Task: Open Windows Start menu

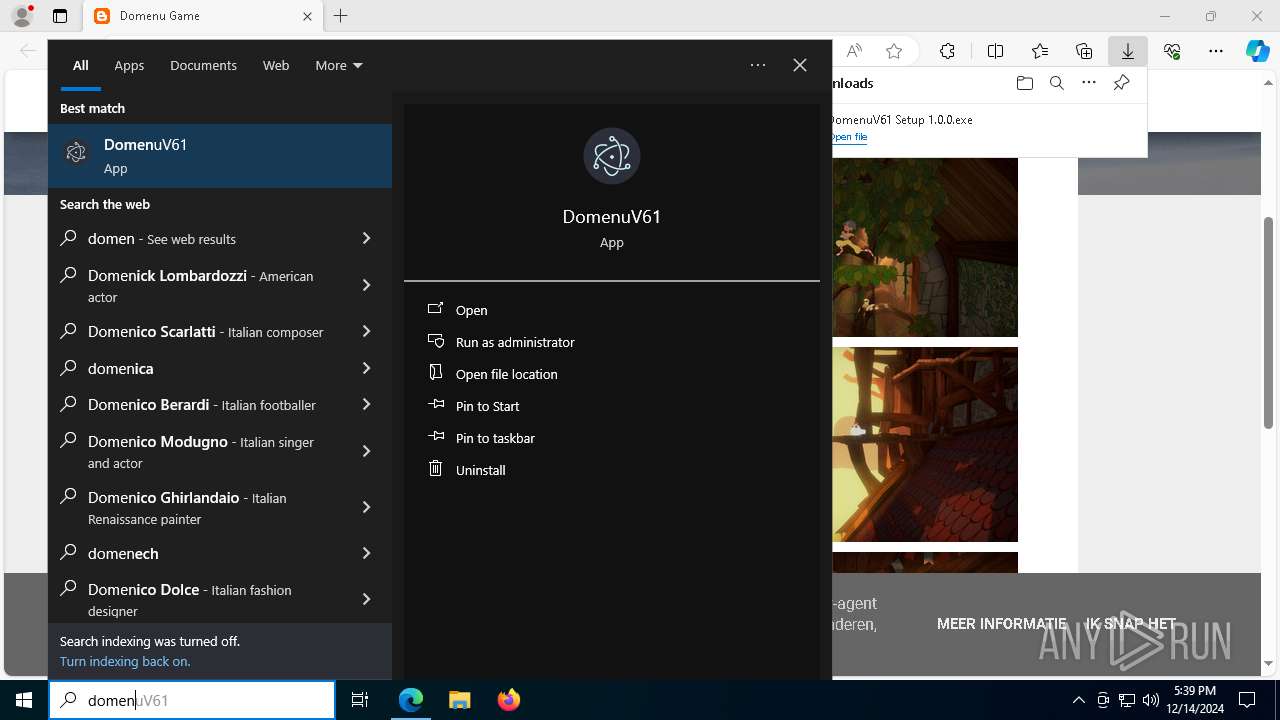Action: point(24,700)
